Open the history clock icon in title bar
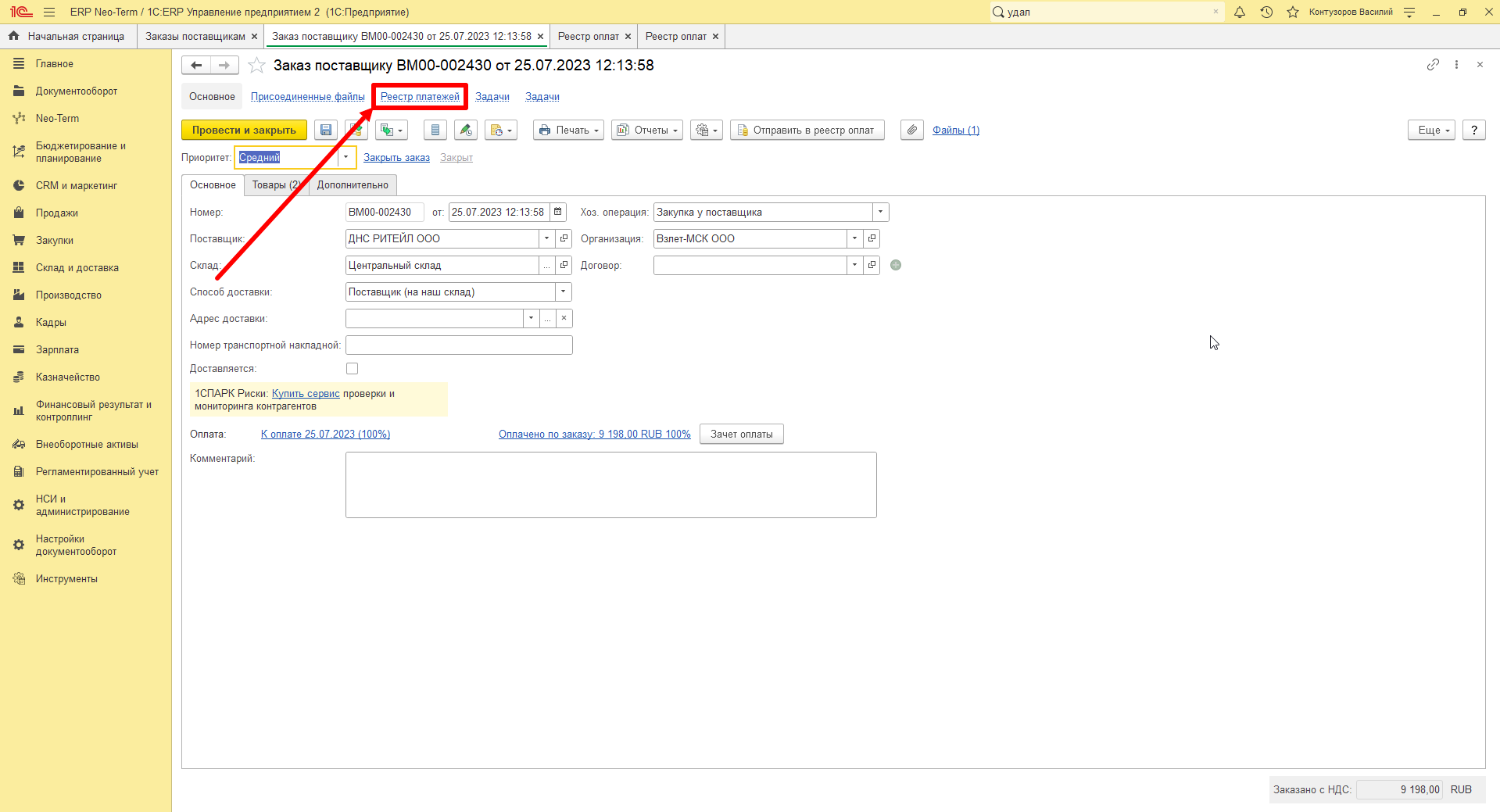The height and width of the screenshot is (812, 1500). point(1266,12)
